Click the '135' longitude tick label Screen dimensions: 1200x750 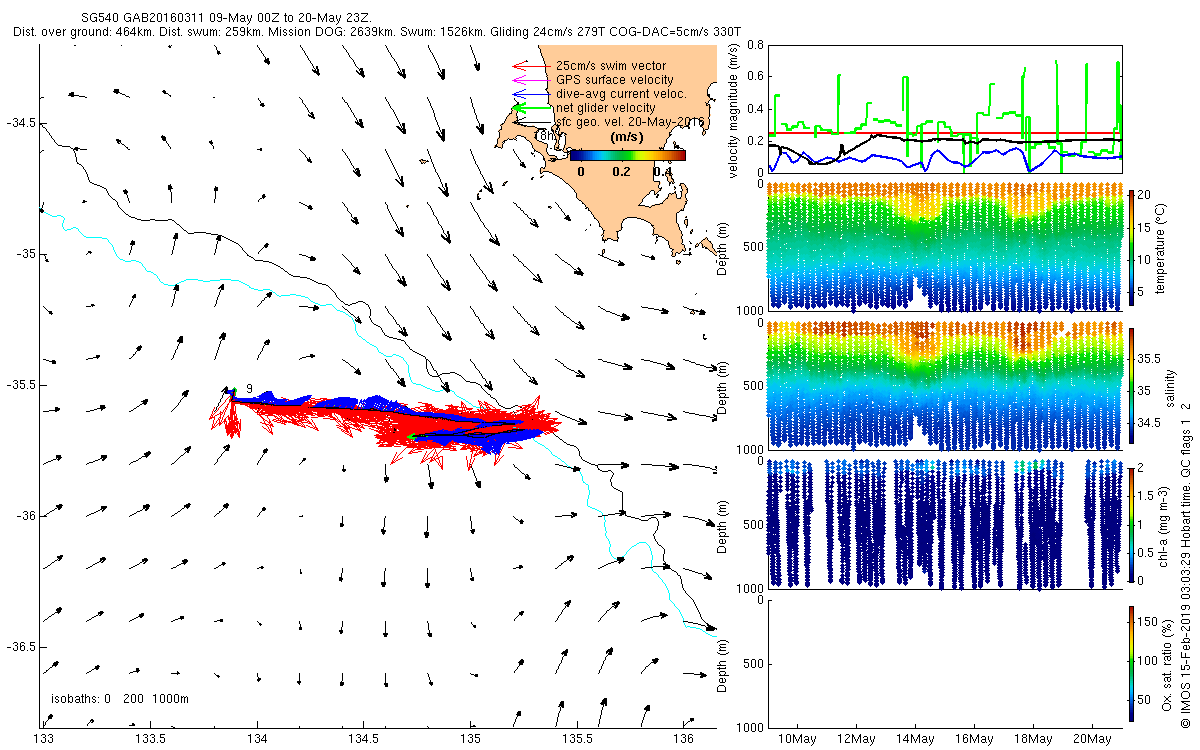[471, 739]
